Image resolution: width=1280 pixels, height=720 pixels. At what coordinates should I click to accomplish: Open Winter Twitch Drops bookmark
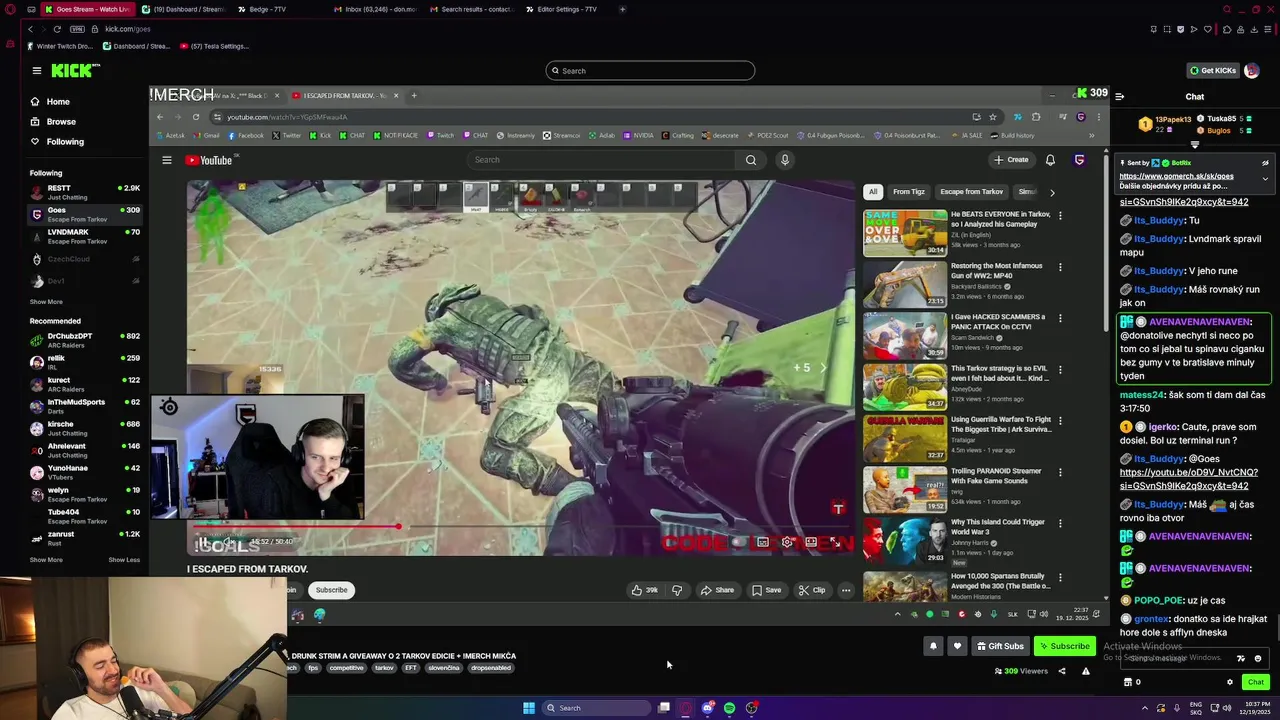(60, 46)
